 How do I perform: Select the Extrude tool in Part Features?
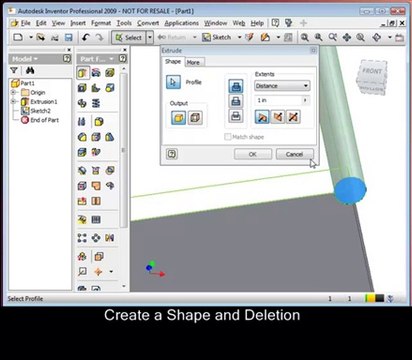82,72
